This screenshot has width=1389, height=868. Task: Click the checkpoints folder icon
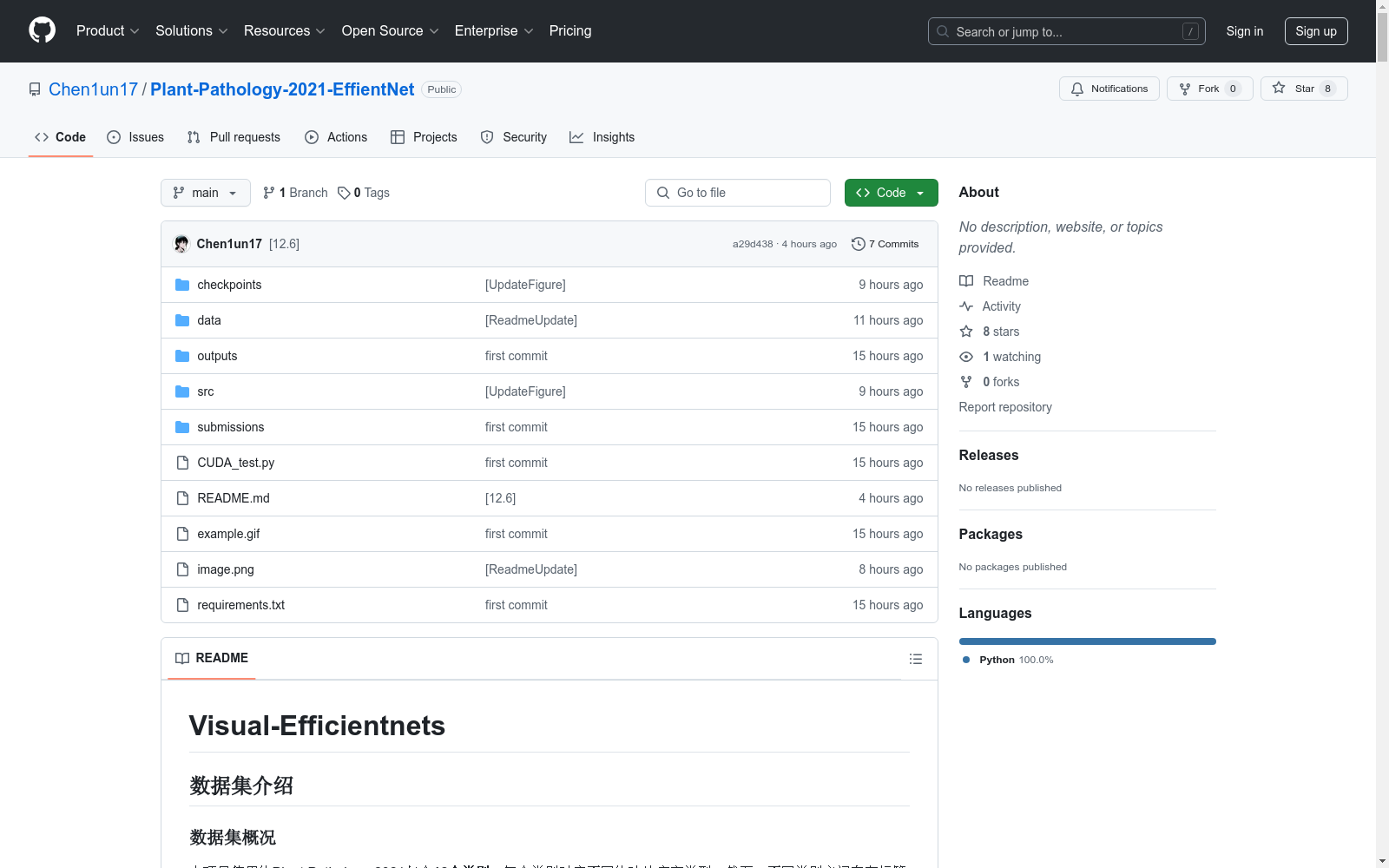click(x=182, y=285)
